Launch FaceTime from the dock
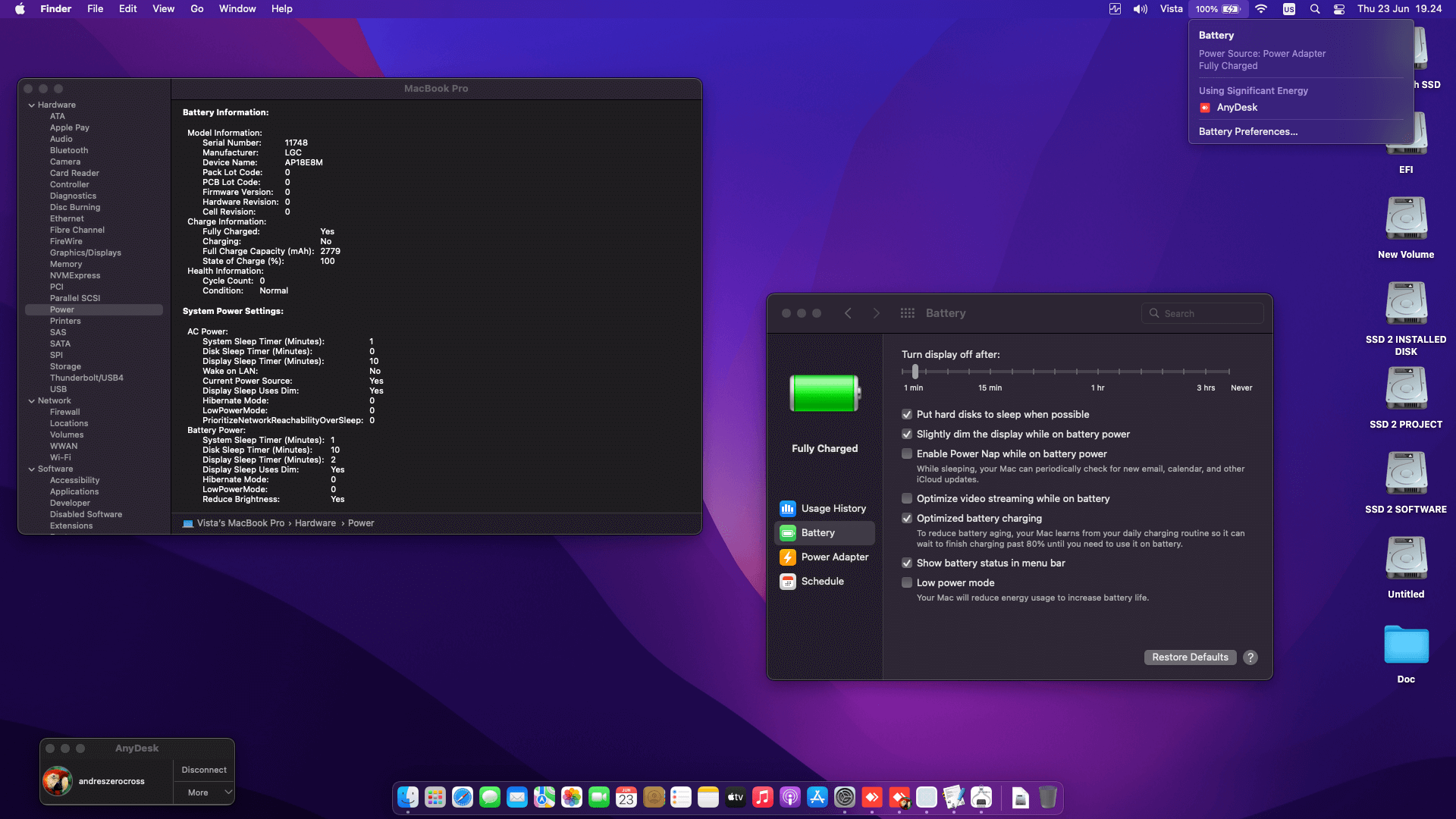The image size is (1456, 819). click(599, 797)
